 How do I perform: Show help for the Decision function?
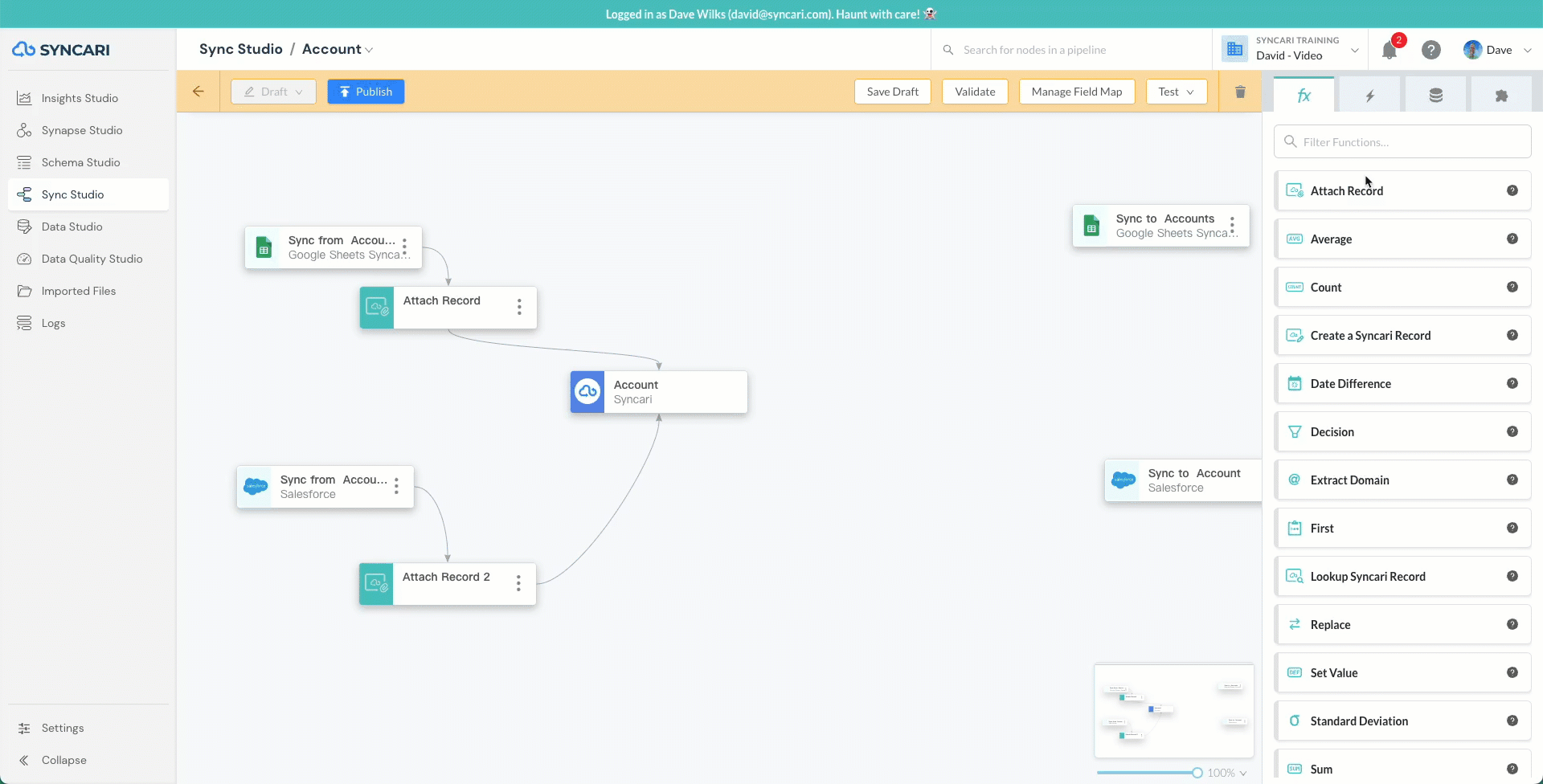[1512, 431]
